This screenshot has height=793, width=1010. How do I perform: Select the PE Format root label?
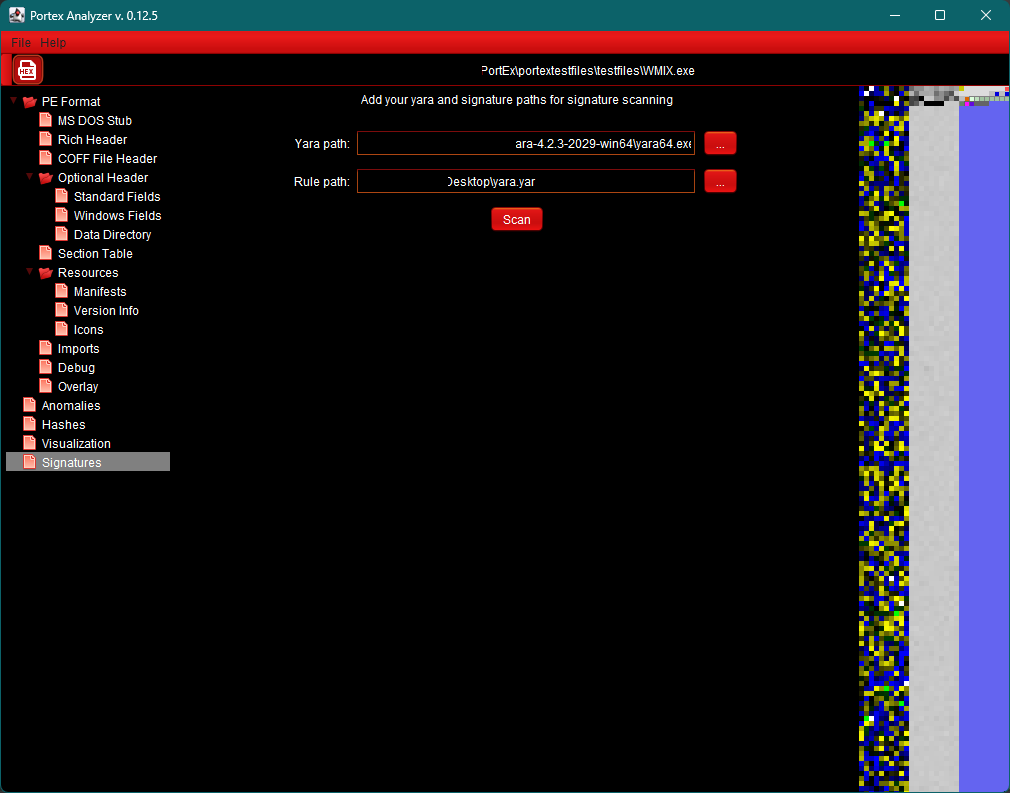pyautogui.click(x=71, y=102)
